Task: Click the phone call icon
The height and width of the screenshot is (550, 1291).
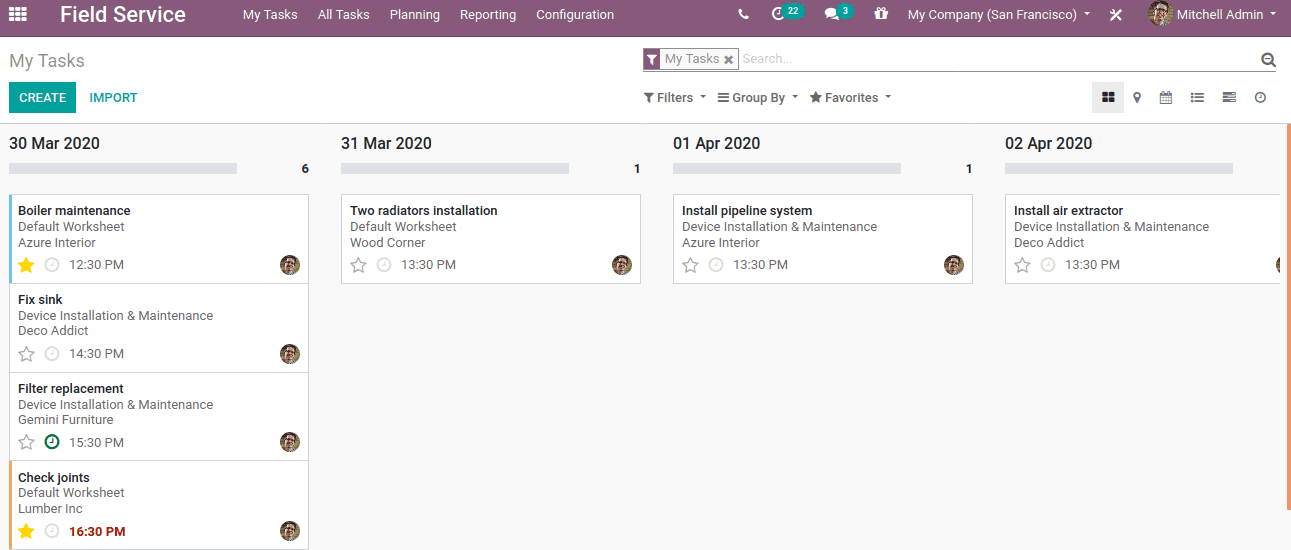Action: click(743, 15)
